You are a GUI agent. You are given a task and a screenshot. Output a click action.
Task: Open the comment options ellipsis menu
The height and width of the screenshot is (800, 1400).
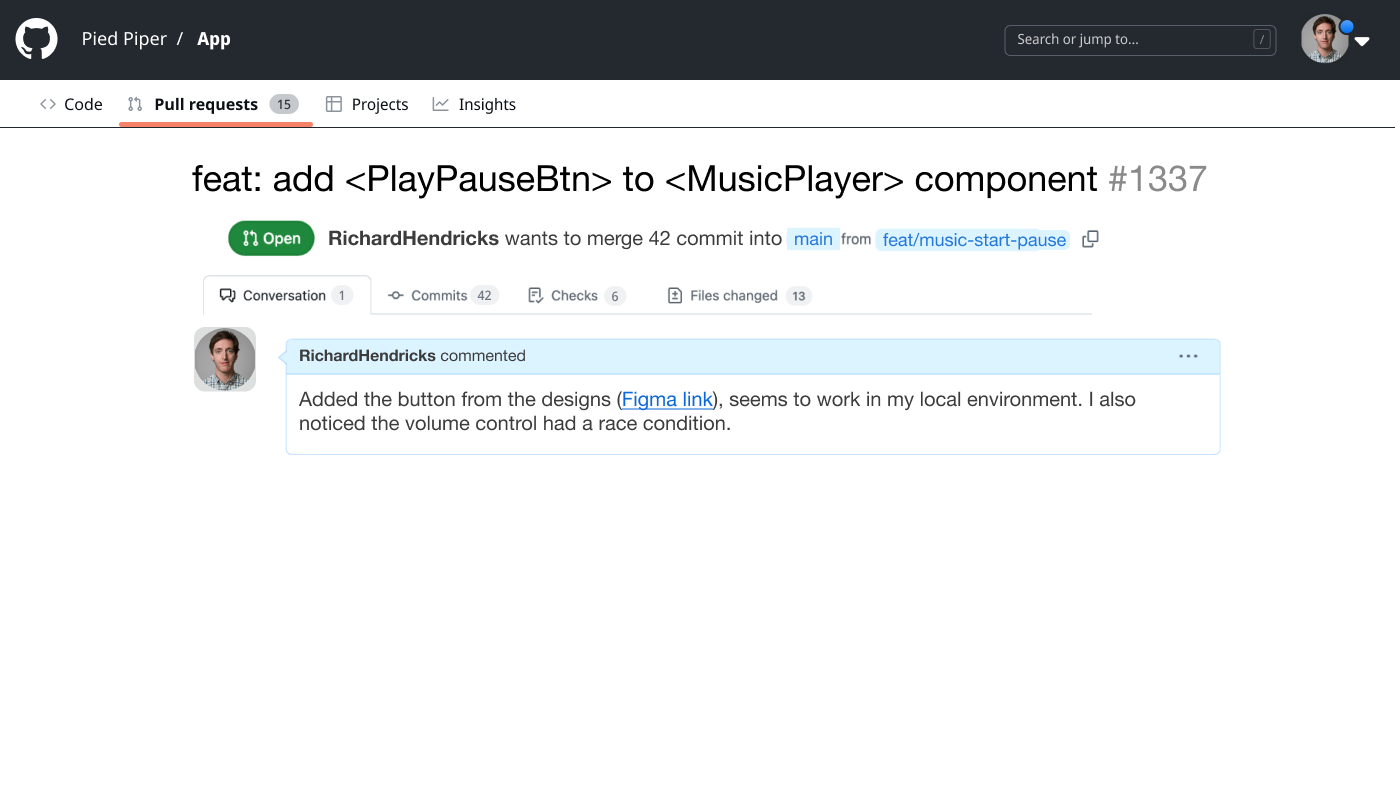[x=1188, y=356]
